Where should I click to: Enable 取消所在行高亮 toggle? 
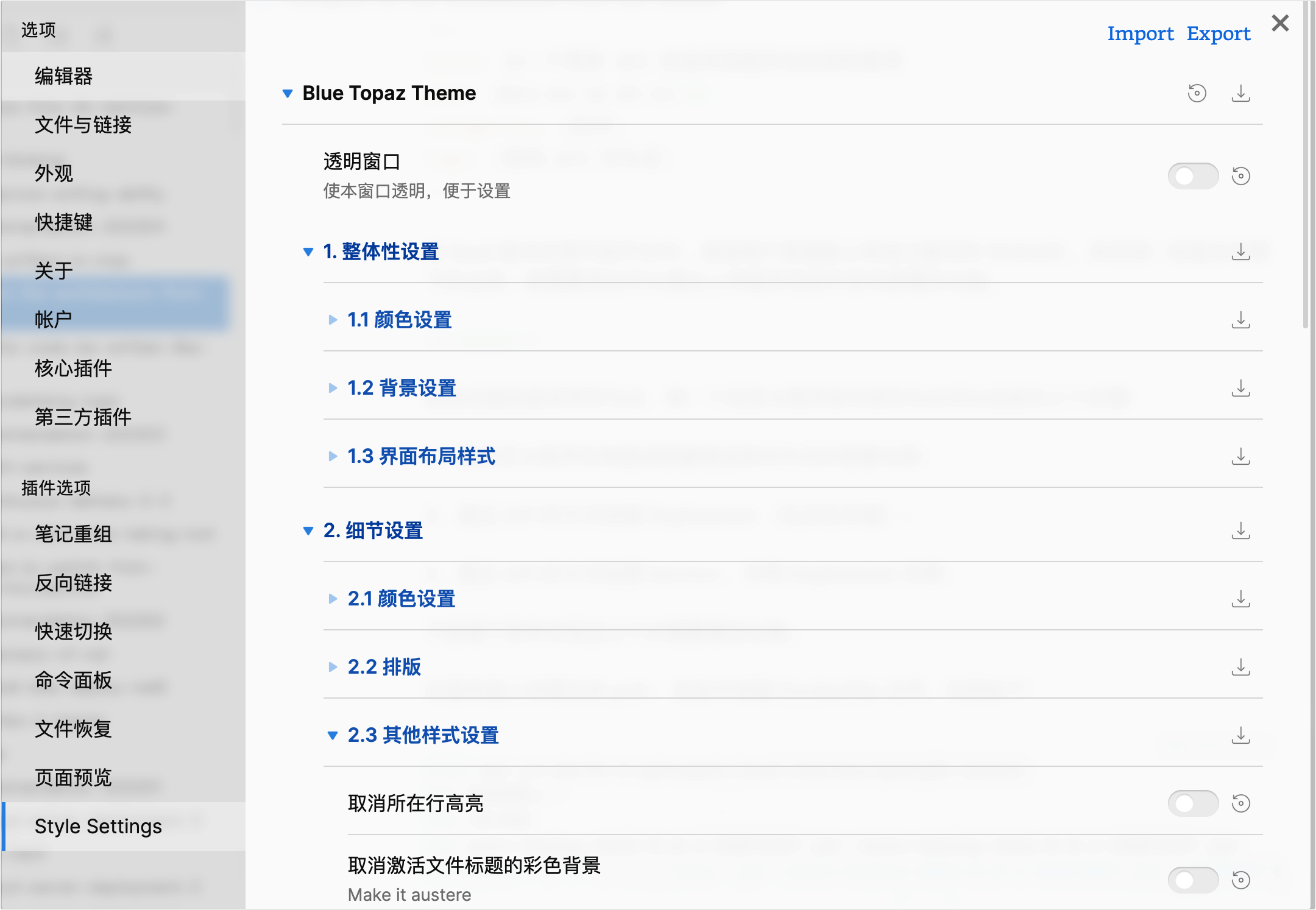click(1192, 803)
